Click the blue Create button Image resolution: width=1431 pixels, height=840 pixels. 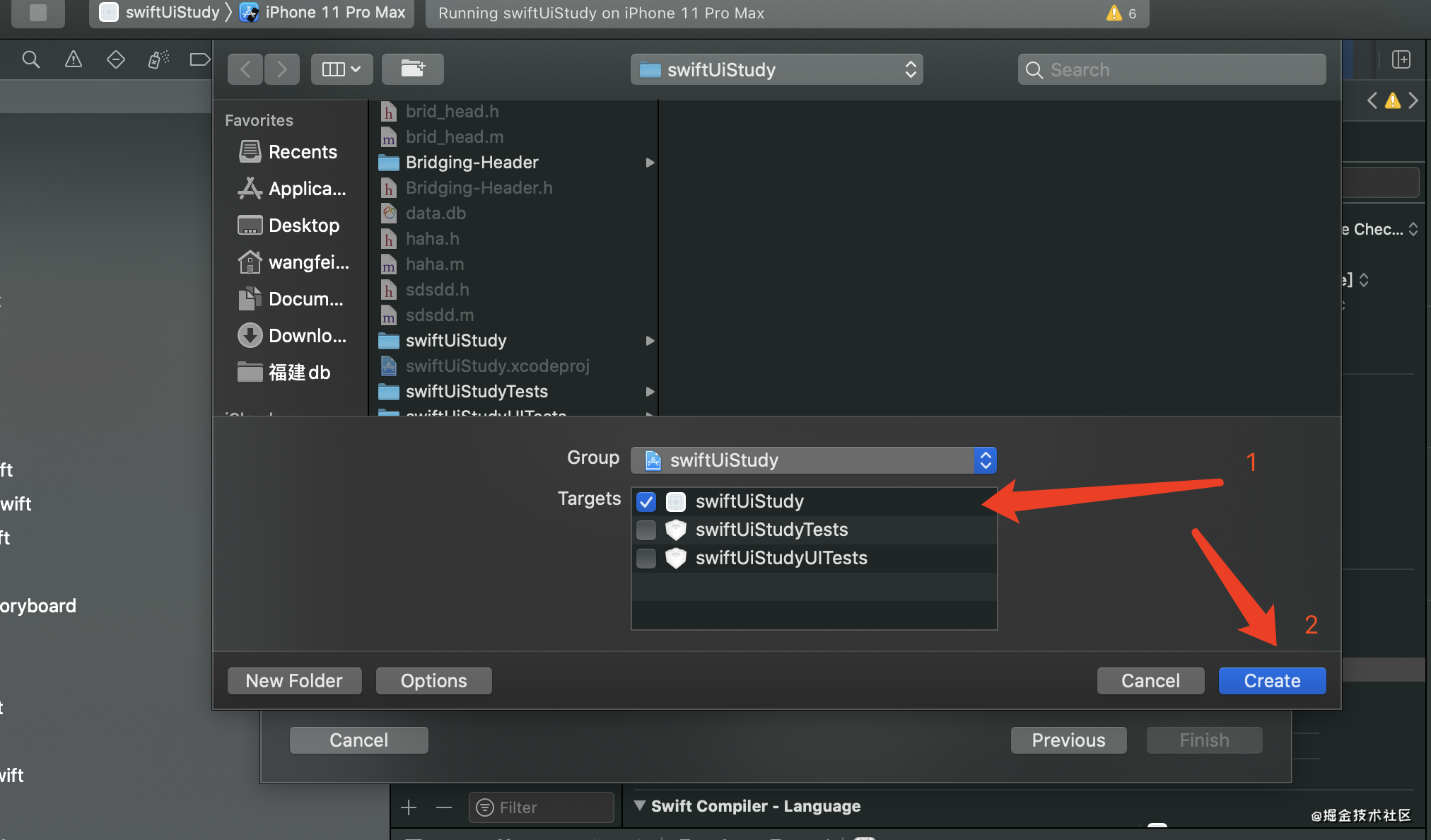1271,681
